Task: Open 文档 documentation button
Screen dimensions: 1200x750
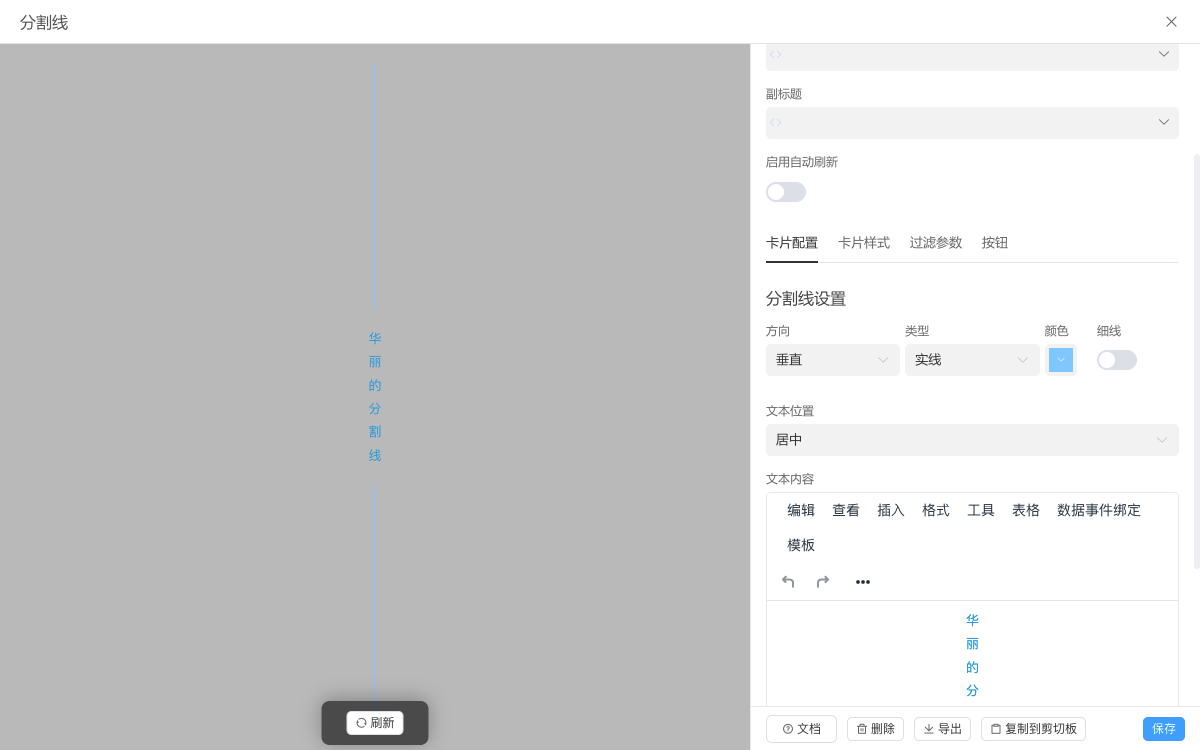Action: (801, 729)
